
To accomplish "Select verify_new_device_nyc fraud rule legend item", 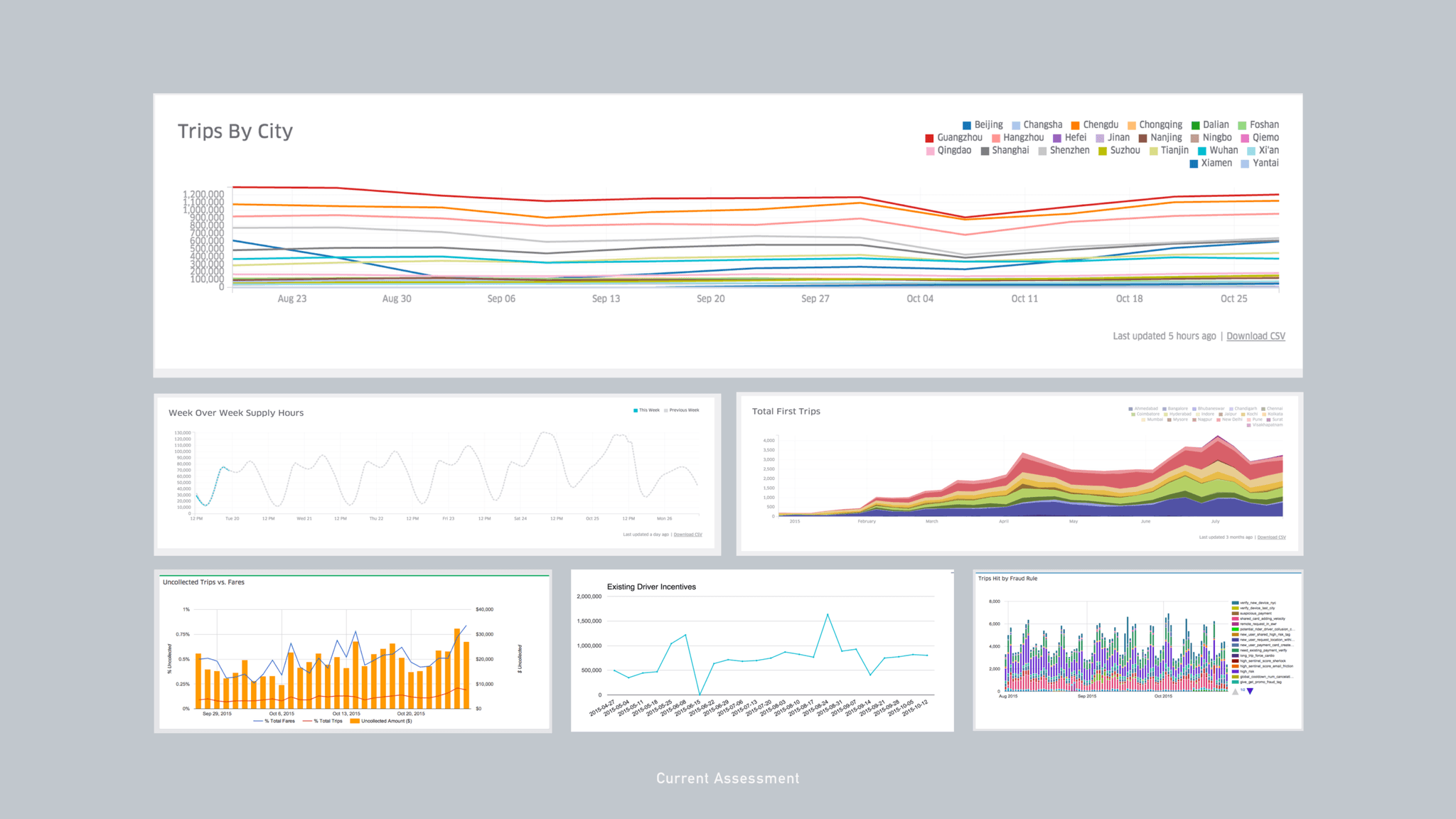I will tap(1254, 603).
